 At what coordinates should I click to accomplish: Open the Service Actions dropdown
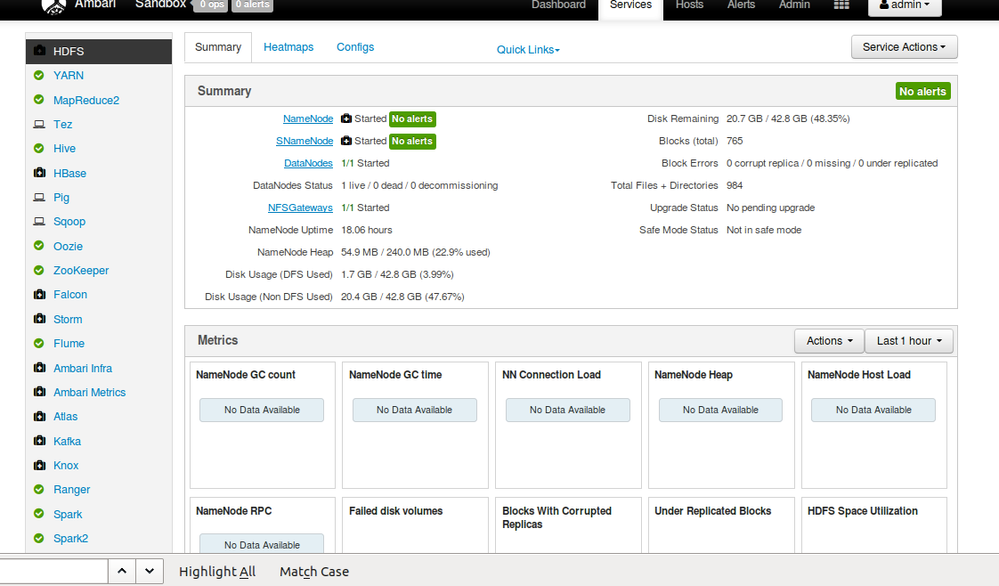904,47
